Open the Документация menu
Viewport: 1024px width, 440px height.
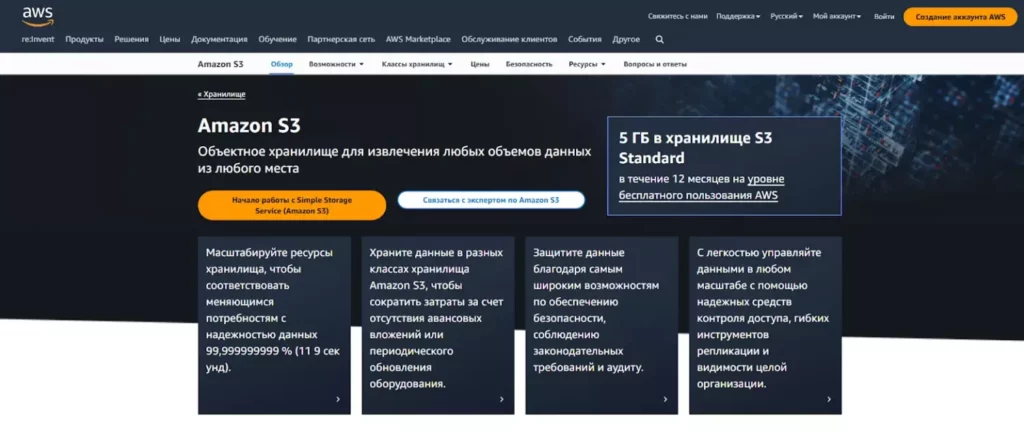tap(219, 39)
